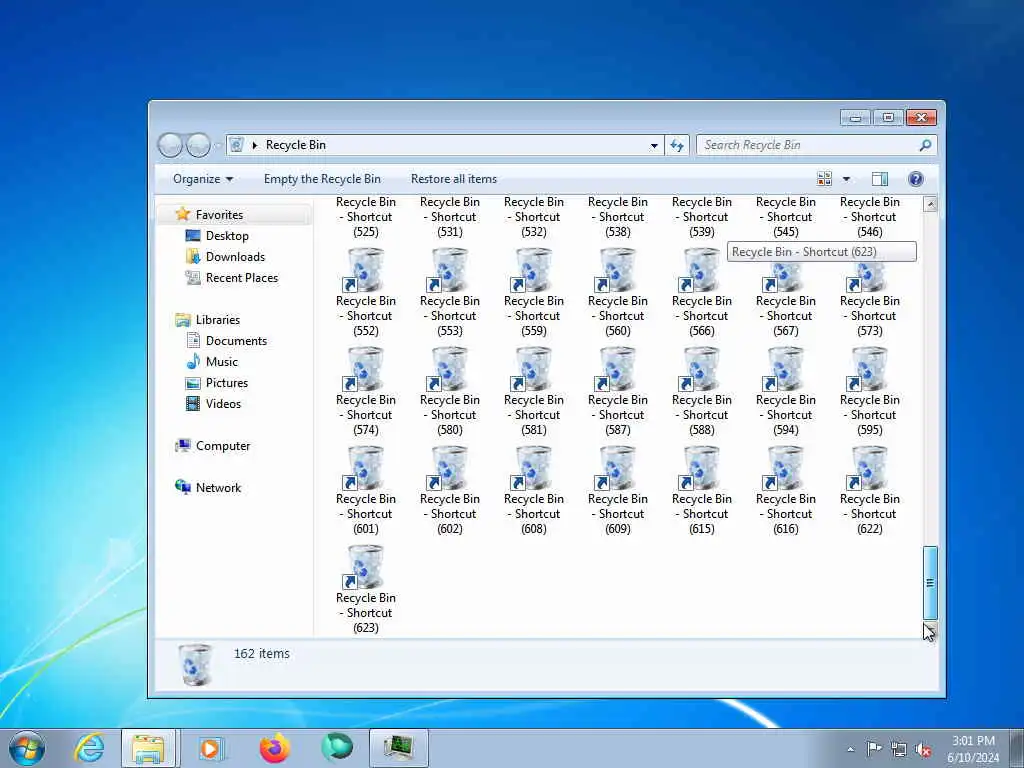Open Downloads in navigation pane
The image size is (1024, 768).
coord(235,257)
